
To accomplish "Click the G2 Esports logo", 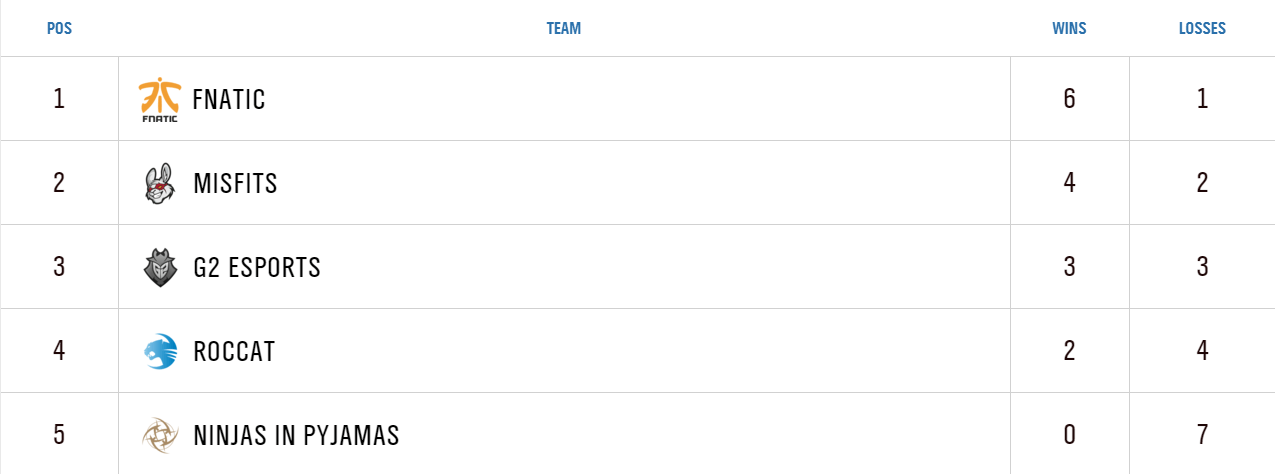I will pos(159,268).
